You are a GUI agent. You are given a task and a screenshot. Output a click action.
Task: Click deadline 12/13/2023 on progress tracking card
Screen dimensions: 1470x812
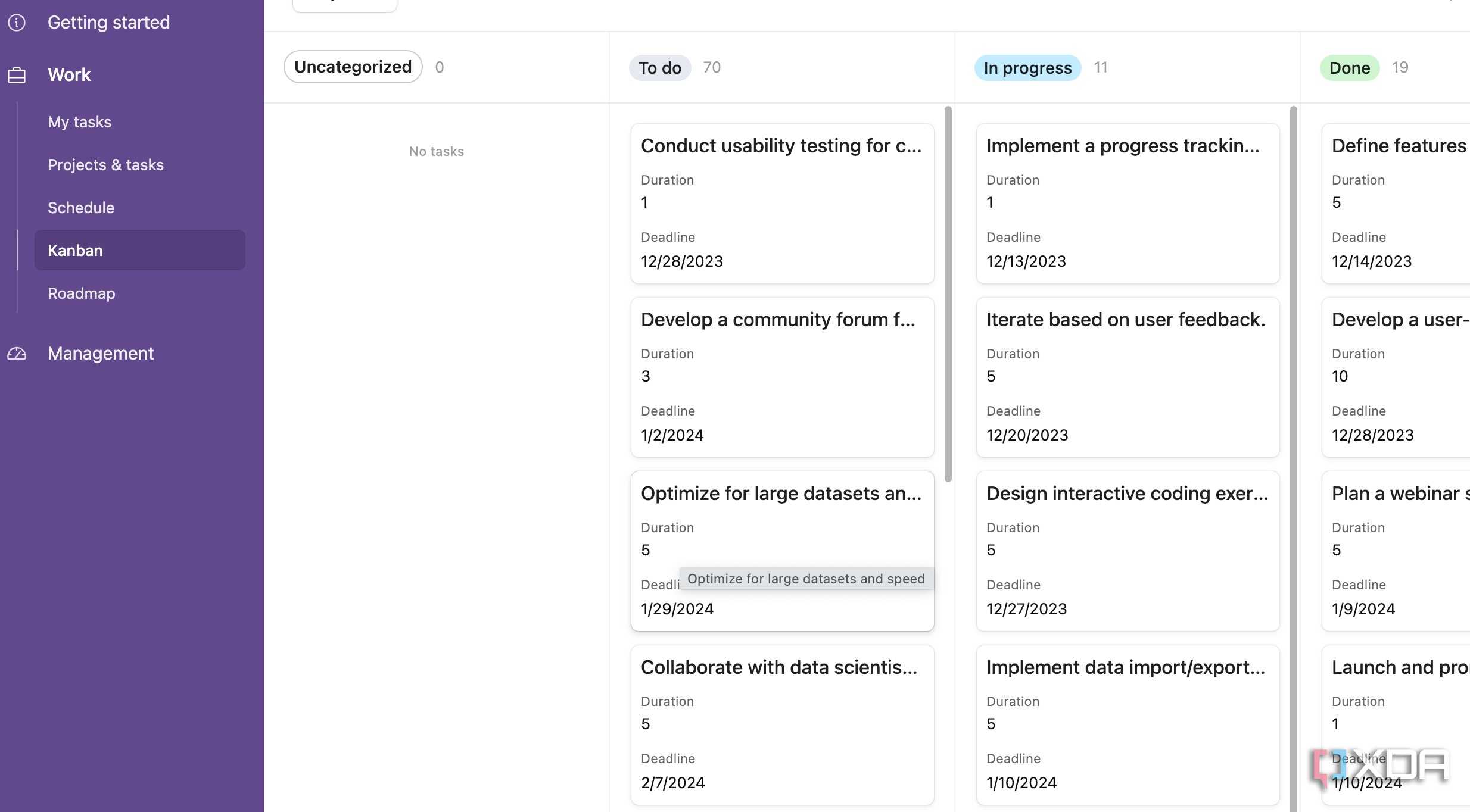(x=1026, y=261)
